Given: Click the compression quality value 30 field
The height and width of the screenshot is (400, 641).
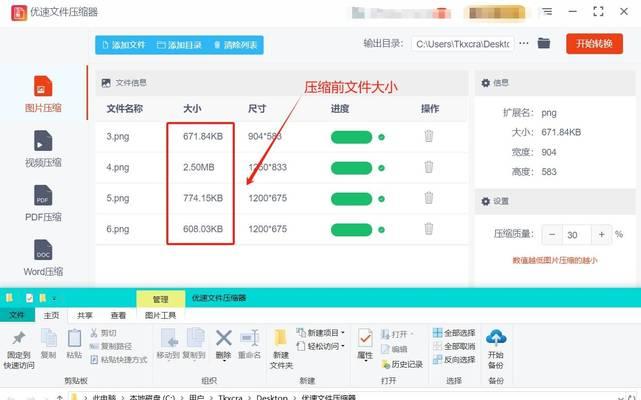Looking at the screenshot, I should (x=576, y=235).
